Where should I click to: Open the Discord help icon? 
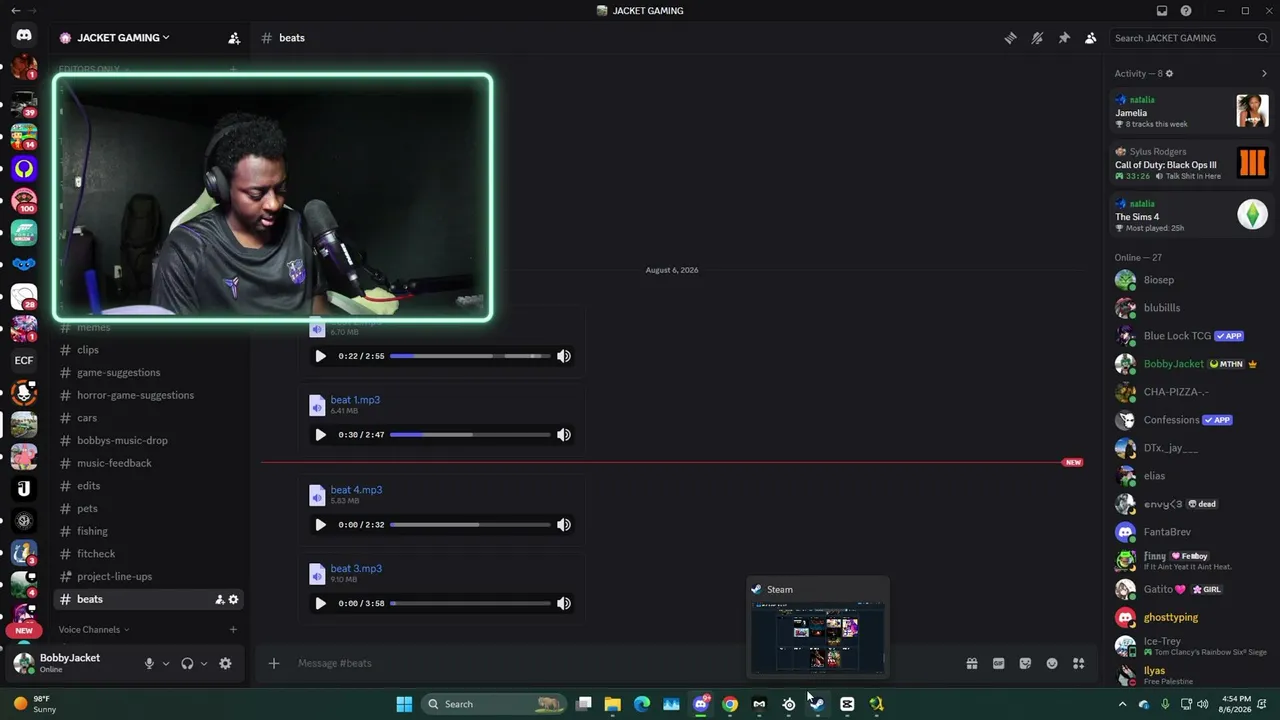coord(1186,11)
